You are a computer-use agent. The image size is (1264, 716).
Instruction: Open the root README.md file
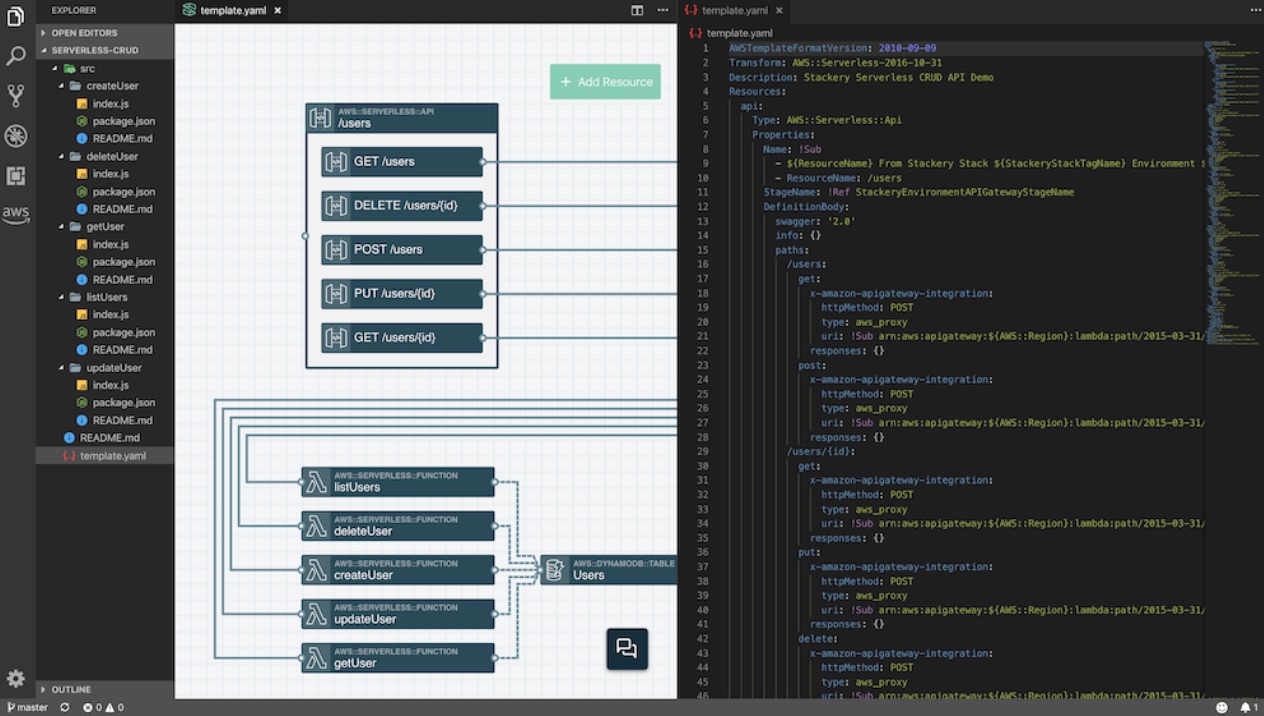(105, 437)
